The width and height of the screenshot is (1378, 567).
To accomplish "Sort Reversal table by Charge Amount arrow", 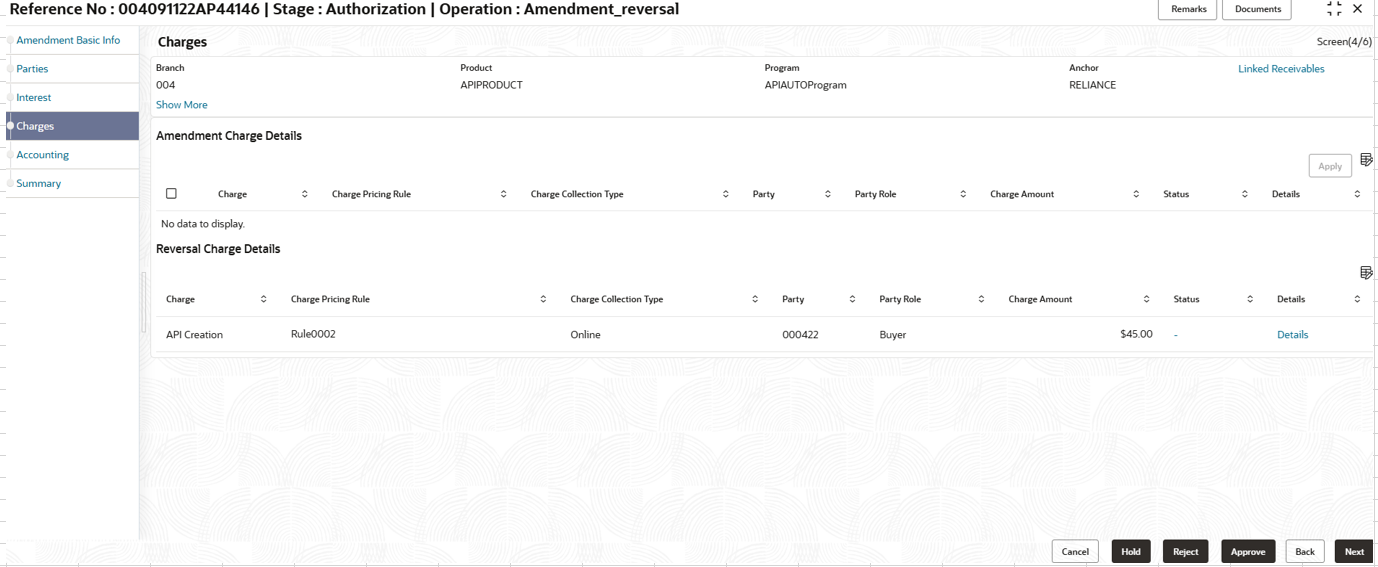I will point(1147,299).
